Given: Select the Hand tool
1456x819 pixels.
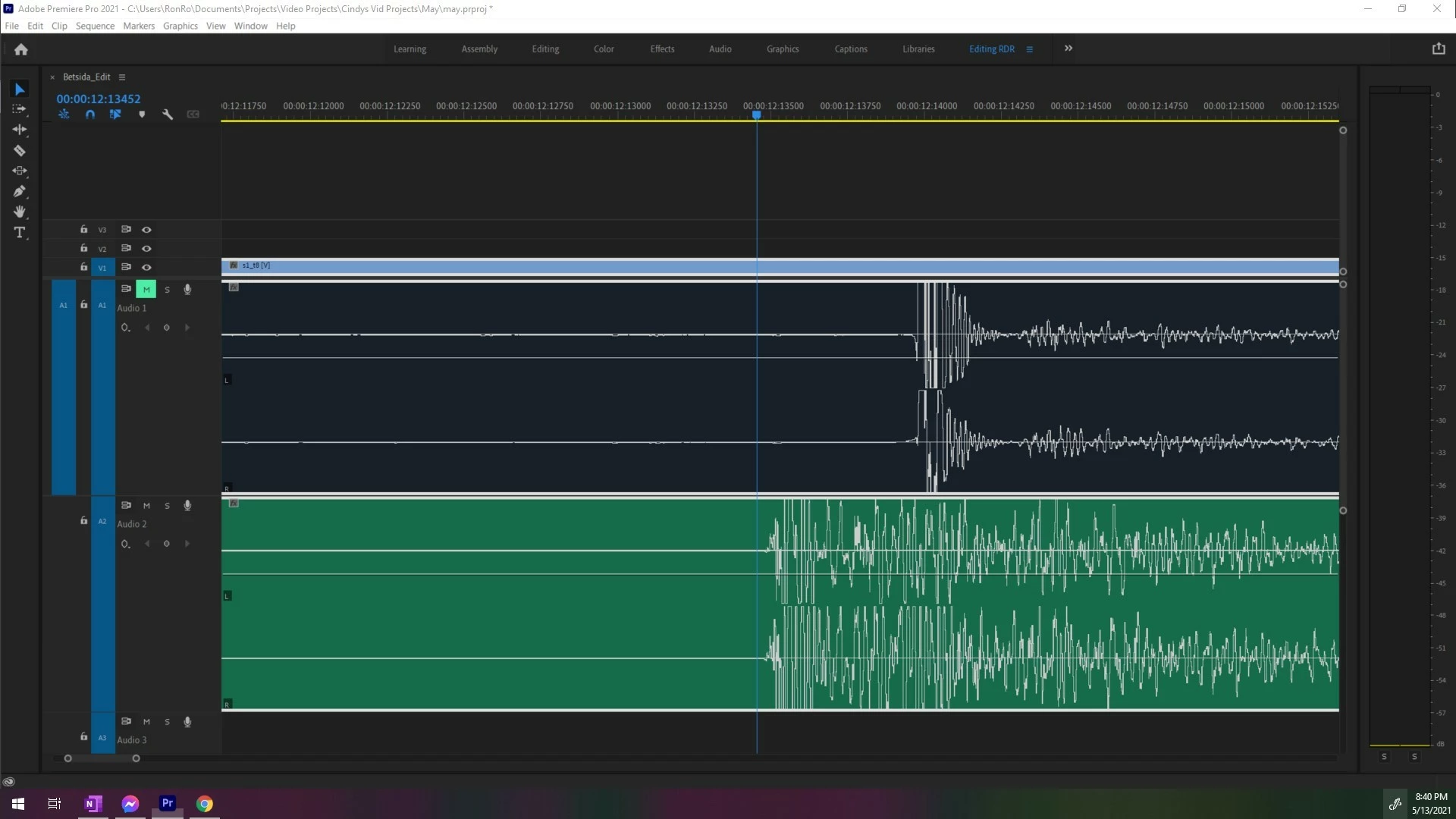Looking at the screenshot, I should [20, 212].
